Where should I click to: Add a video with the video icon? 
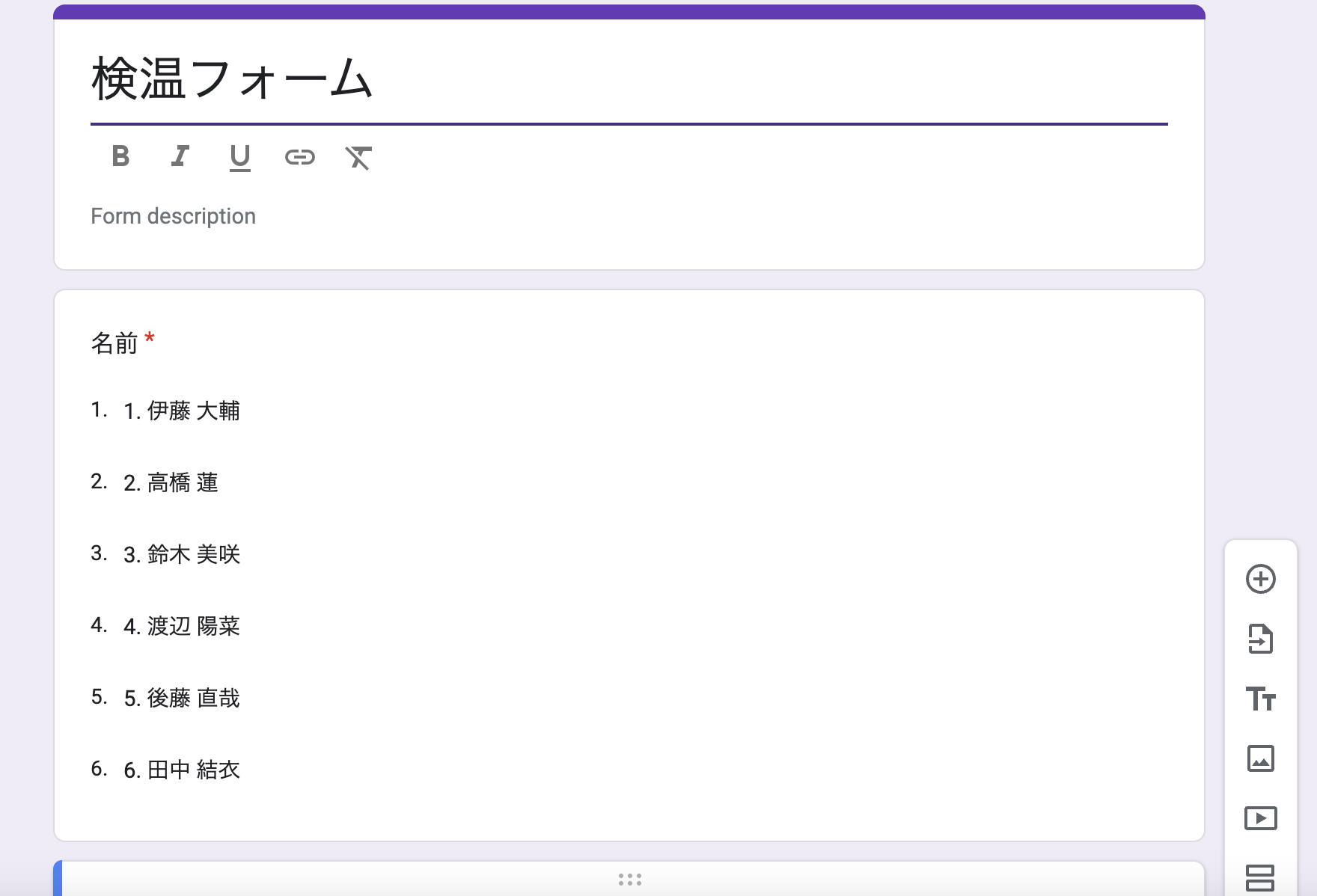(x=1262, y=818)
